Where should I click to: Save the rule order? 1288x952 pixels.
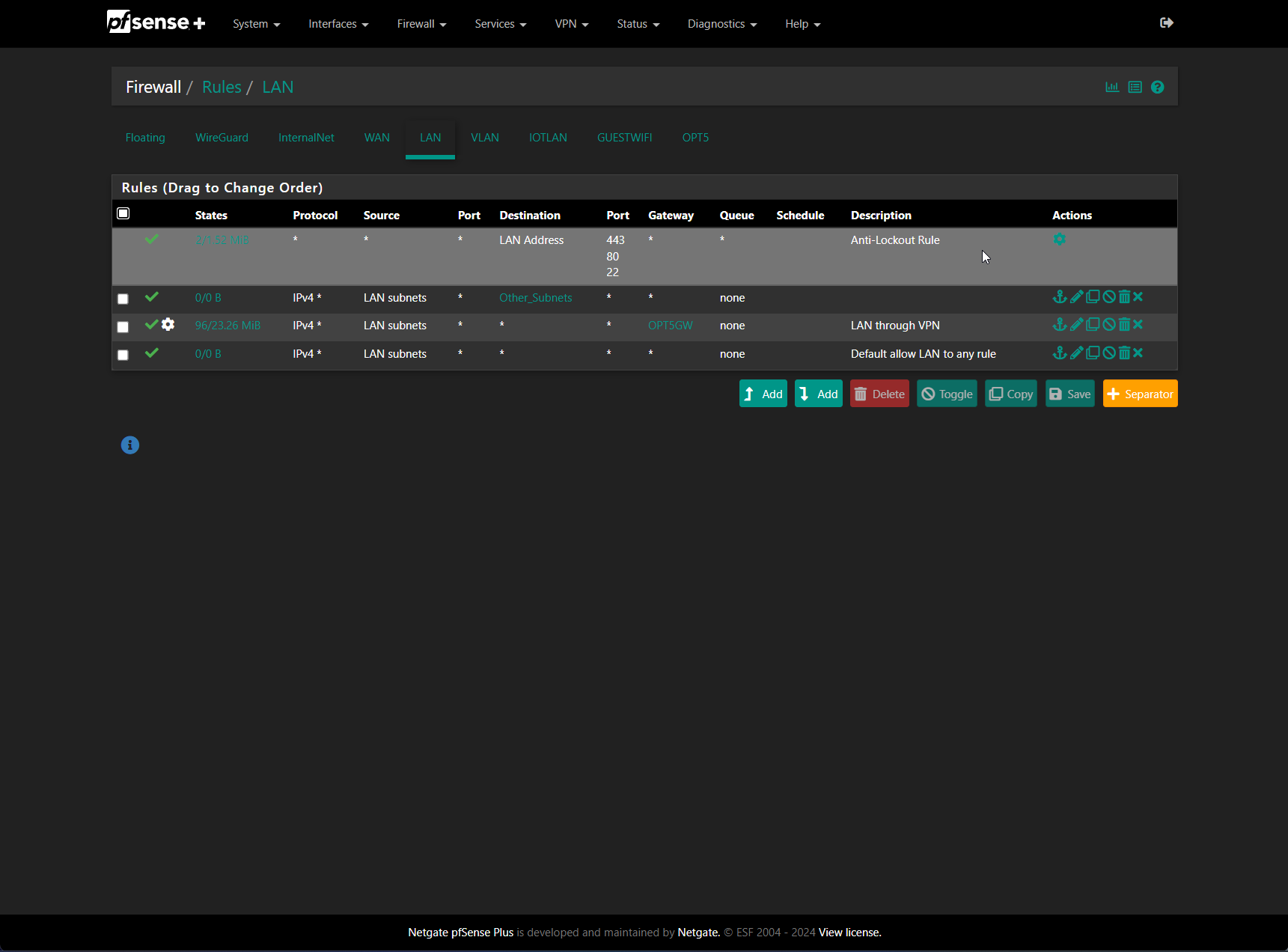tap(1070, 394)
